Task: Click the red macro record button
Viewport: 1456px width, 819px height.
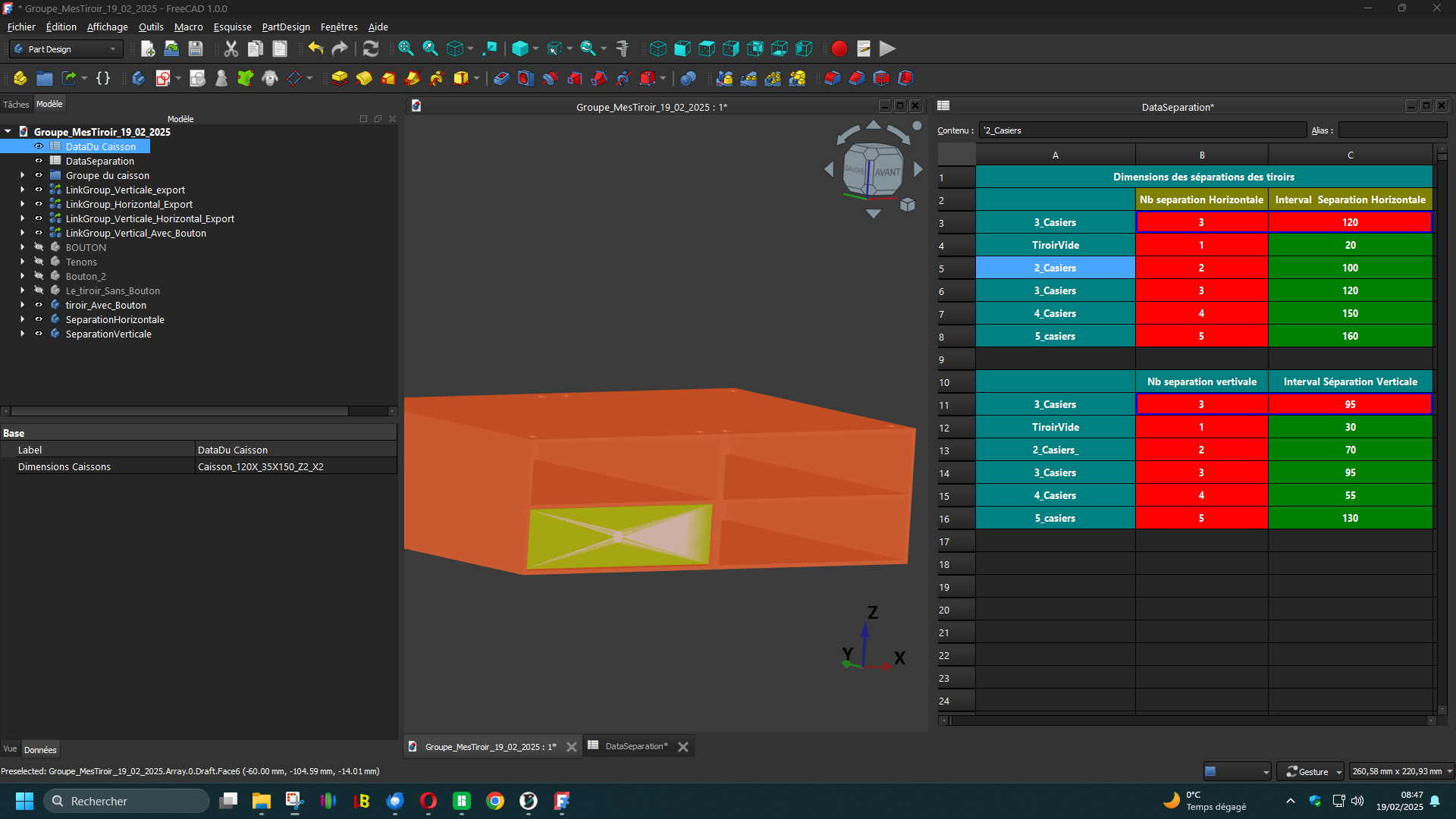Action: click(x=839, y=49)
